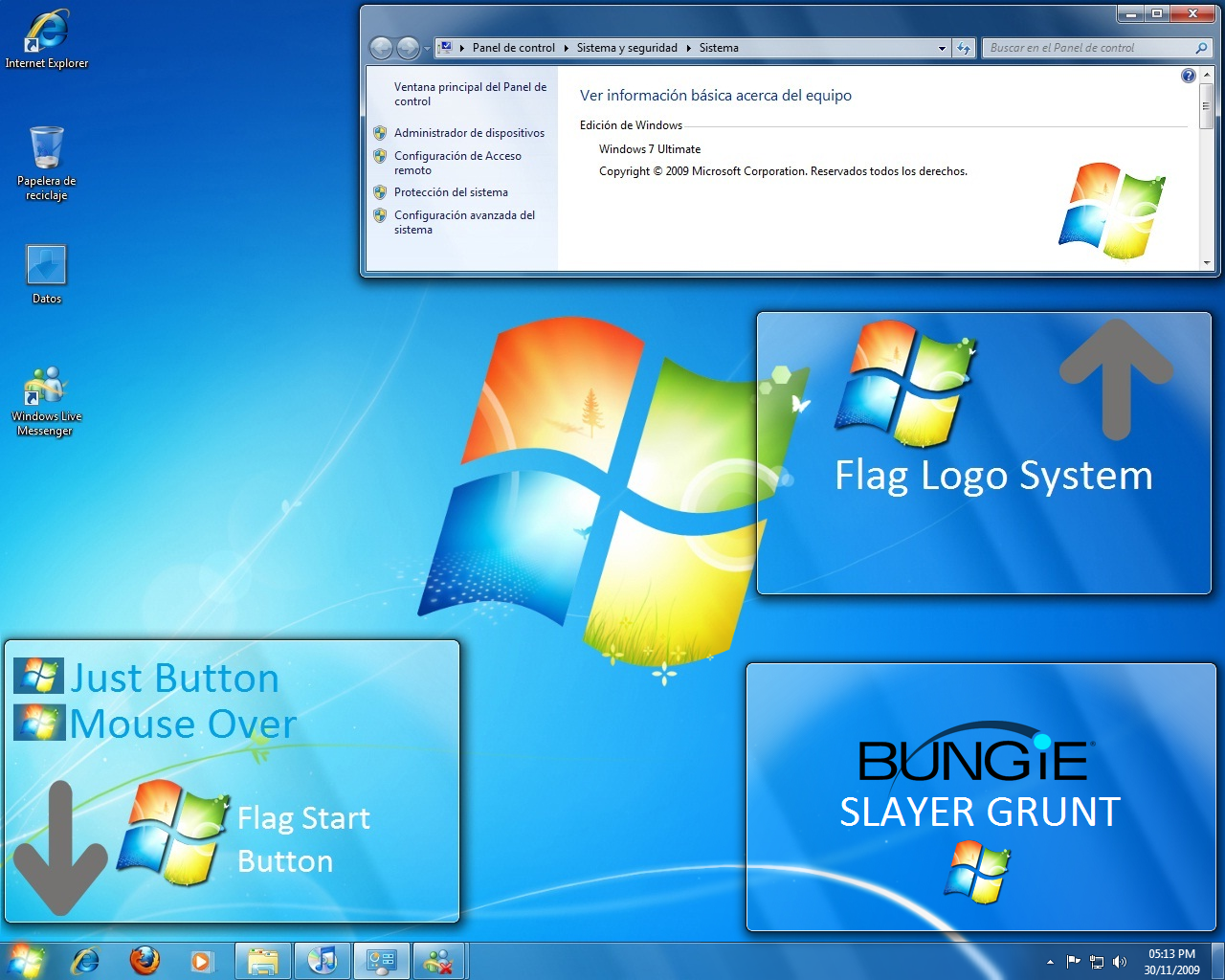Click the Help question mark in the System window
Image resolution: width=1225 pixels, height=980 pixels.
pyautogui.click(x=1188, y=75)
